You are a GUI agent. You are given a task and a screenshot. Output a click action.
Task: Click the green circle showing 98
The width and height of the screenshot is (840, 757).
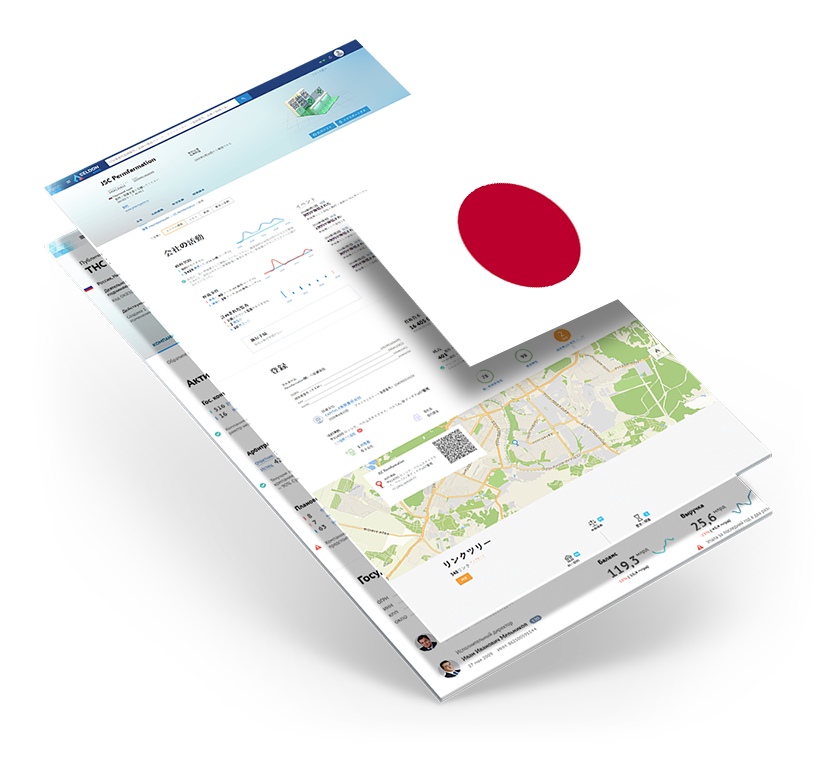coord(523,355)
